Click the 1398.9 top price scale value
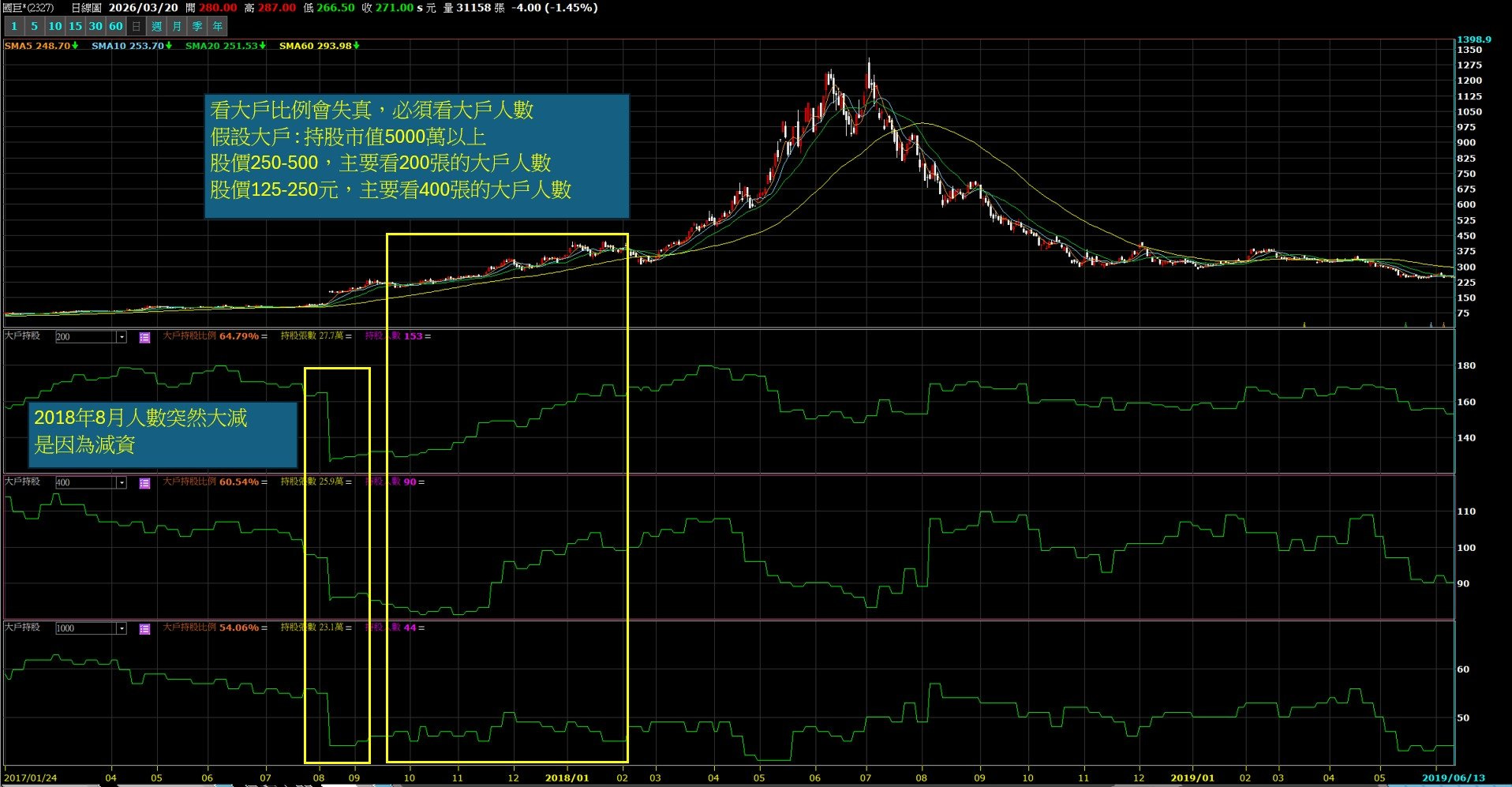The height and width of the screenshot is (787, 1512). 1474,39
